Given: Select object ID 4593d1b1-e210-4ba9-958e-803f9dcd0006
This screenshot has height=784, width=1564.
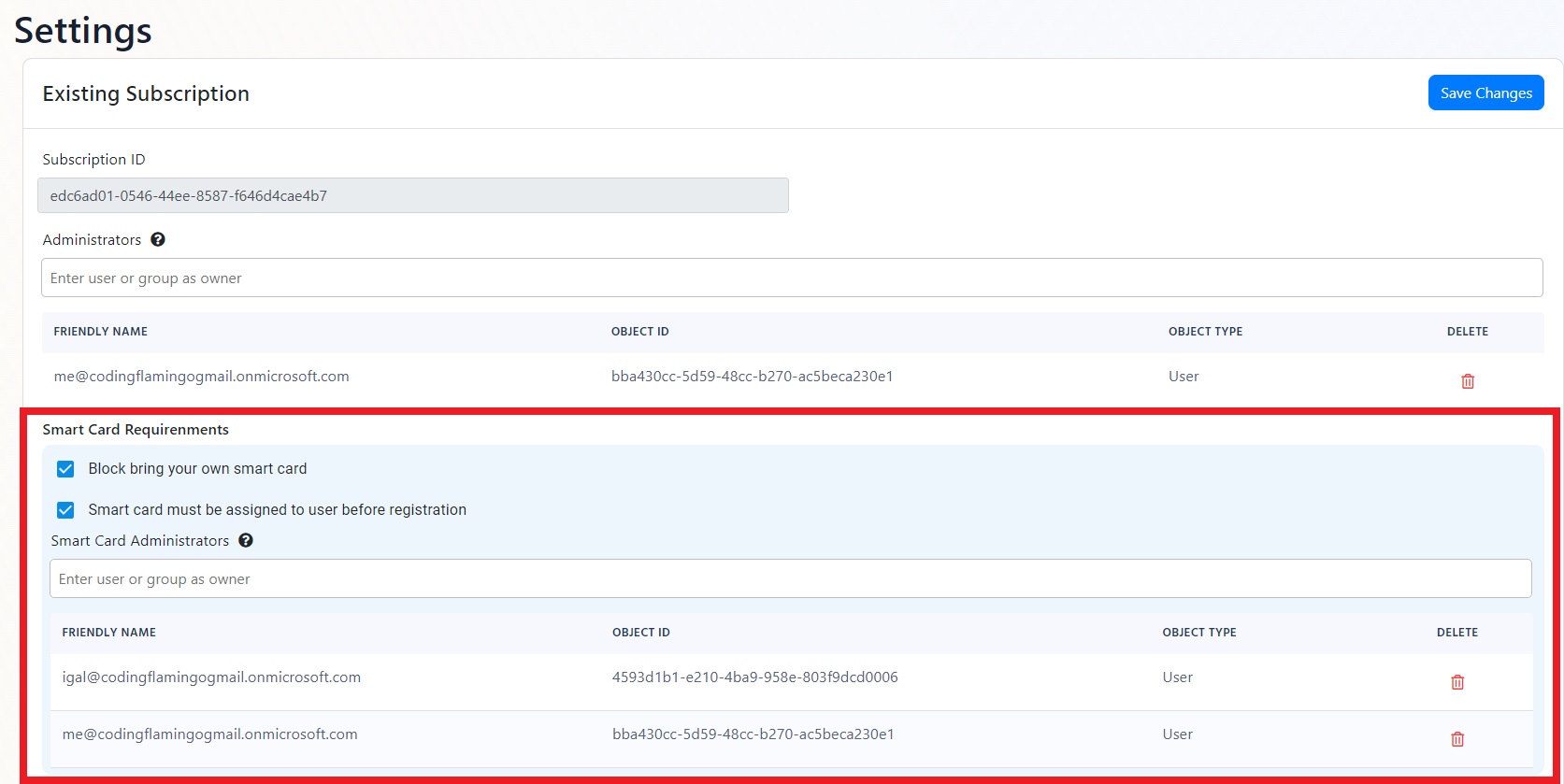Looking at the screenshot, I should point(754,677).
